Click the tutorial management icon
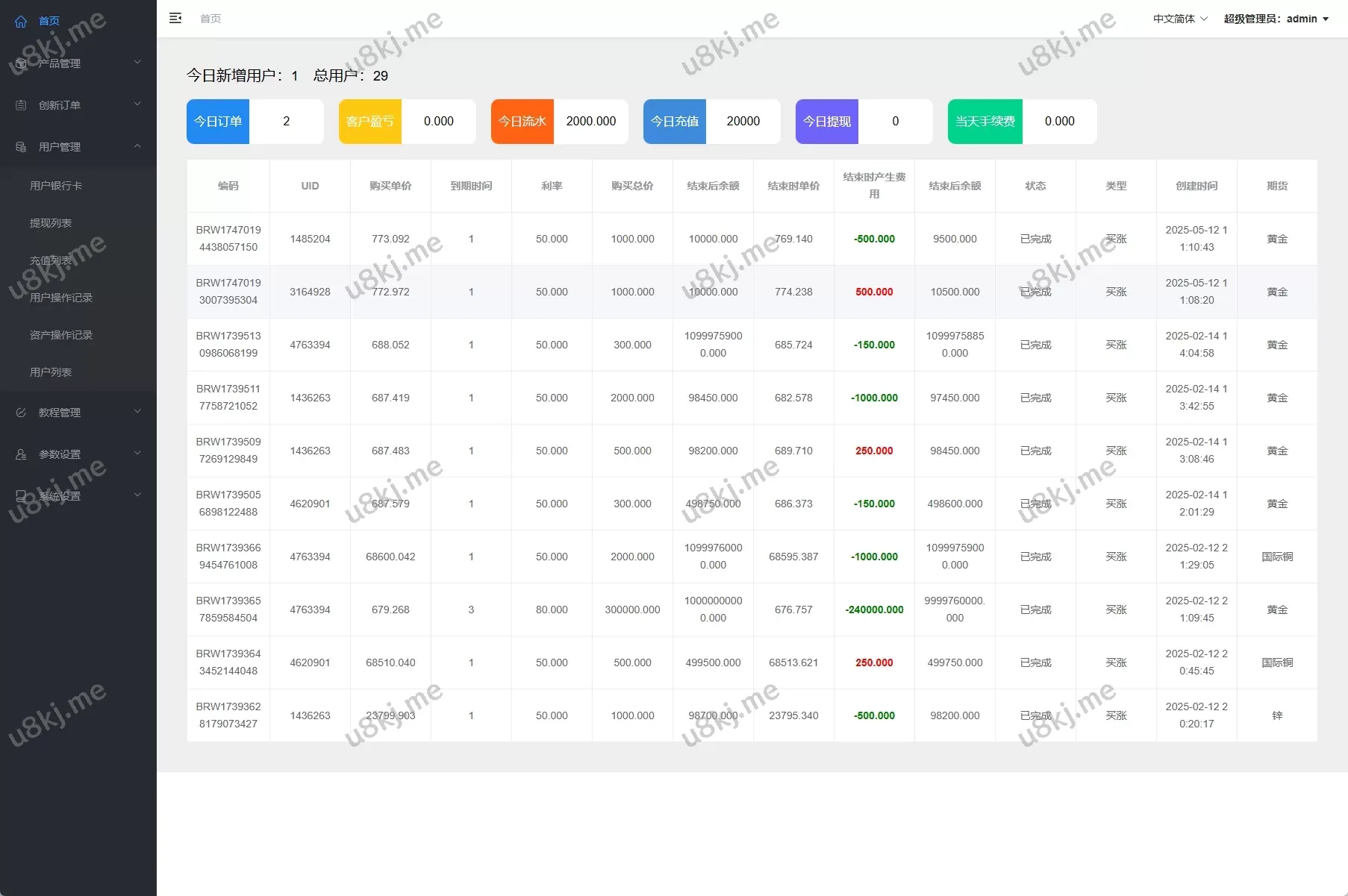 click(21, 413)
